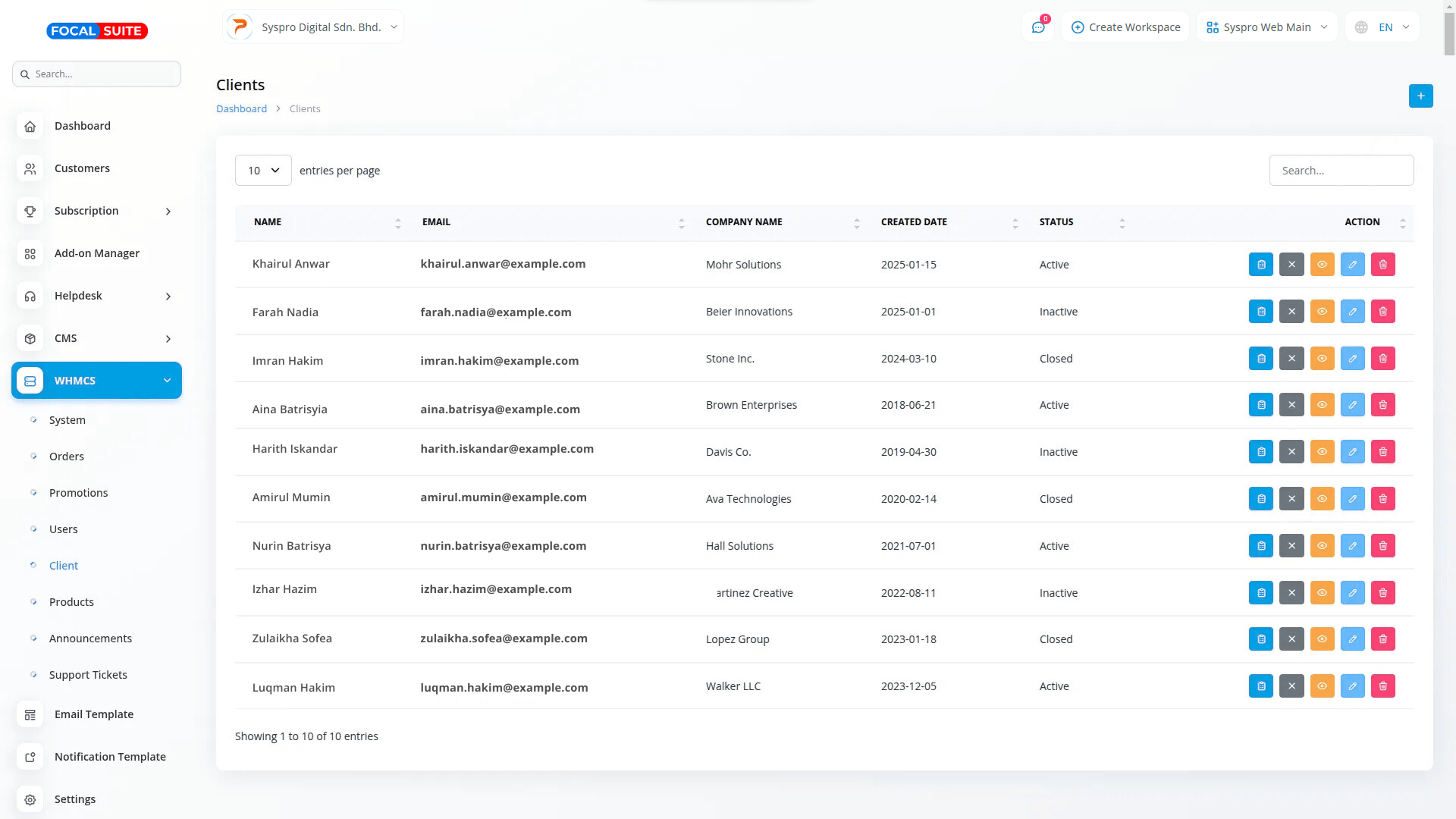1456x819 pixels.
Task: Go to Customers in the sidebar
Action: 82,168
